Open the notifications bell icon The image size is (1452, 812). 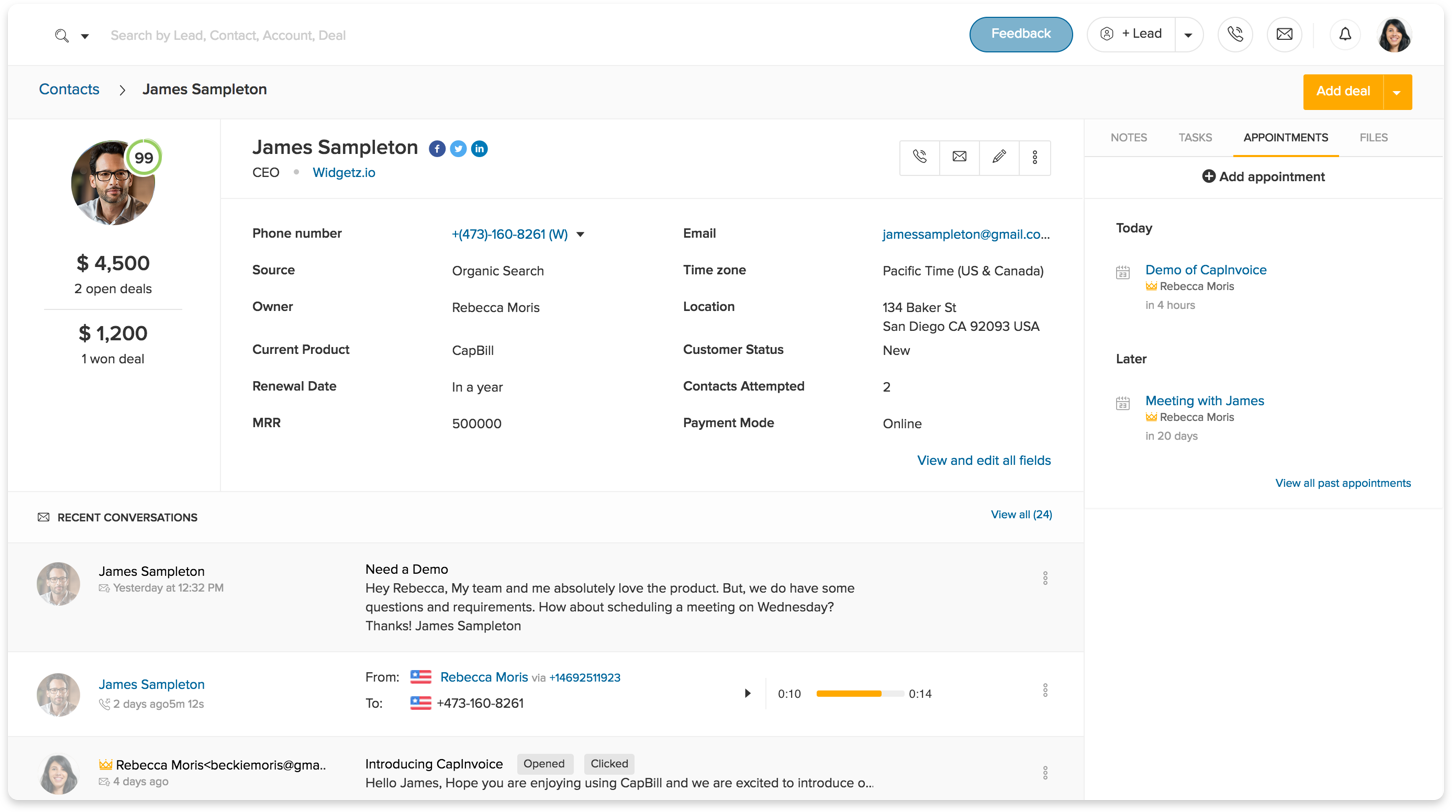(1346, 34)
